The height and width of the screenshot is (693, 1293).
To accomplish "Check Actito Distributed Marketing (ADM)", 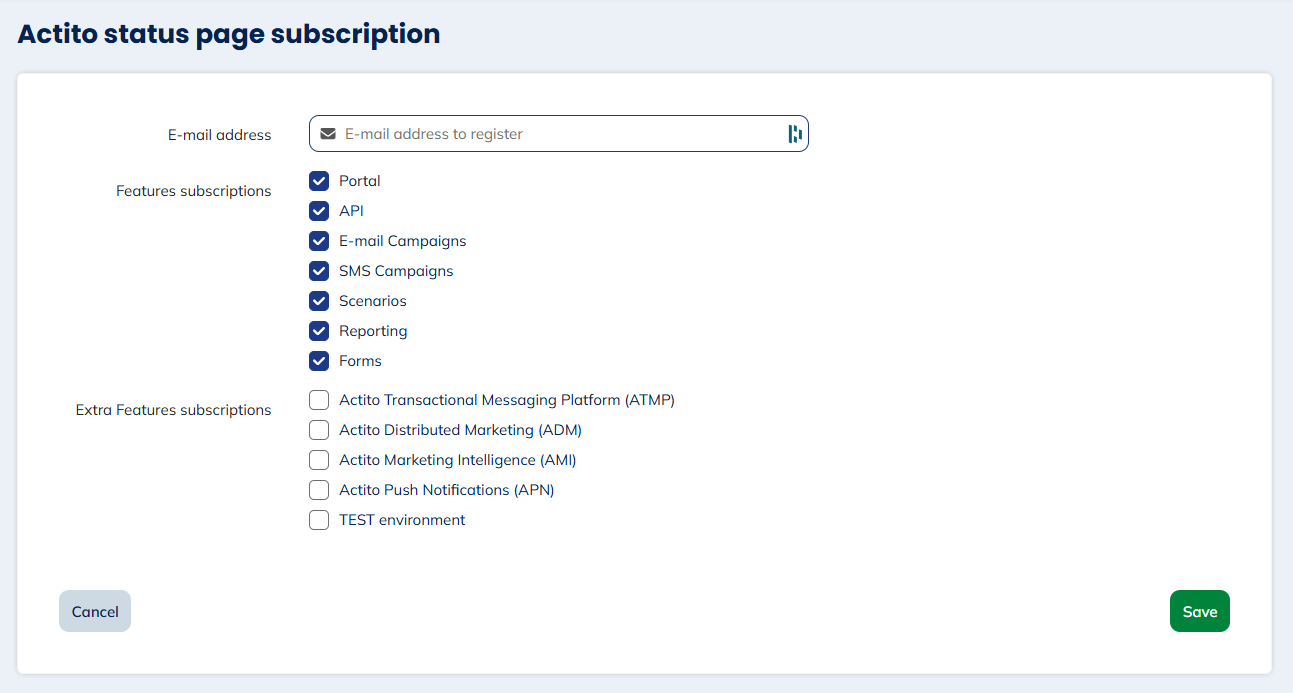I will tap(319, 429).
